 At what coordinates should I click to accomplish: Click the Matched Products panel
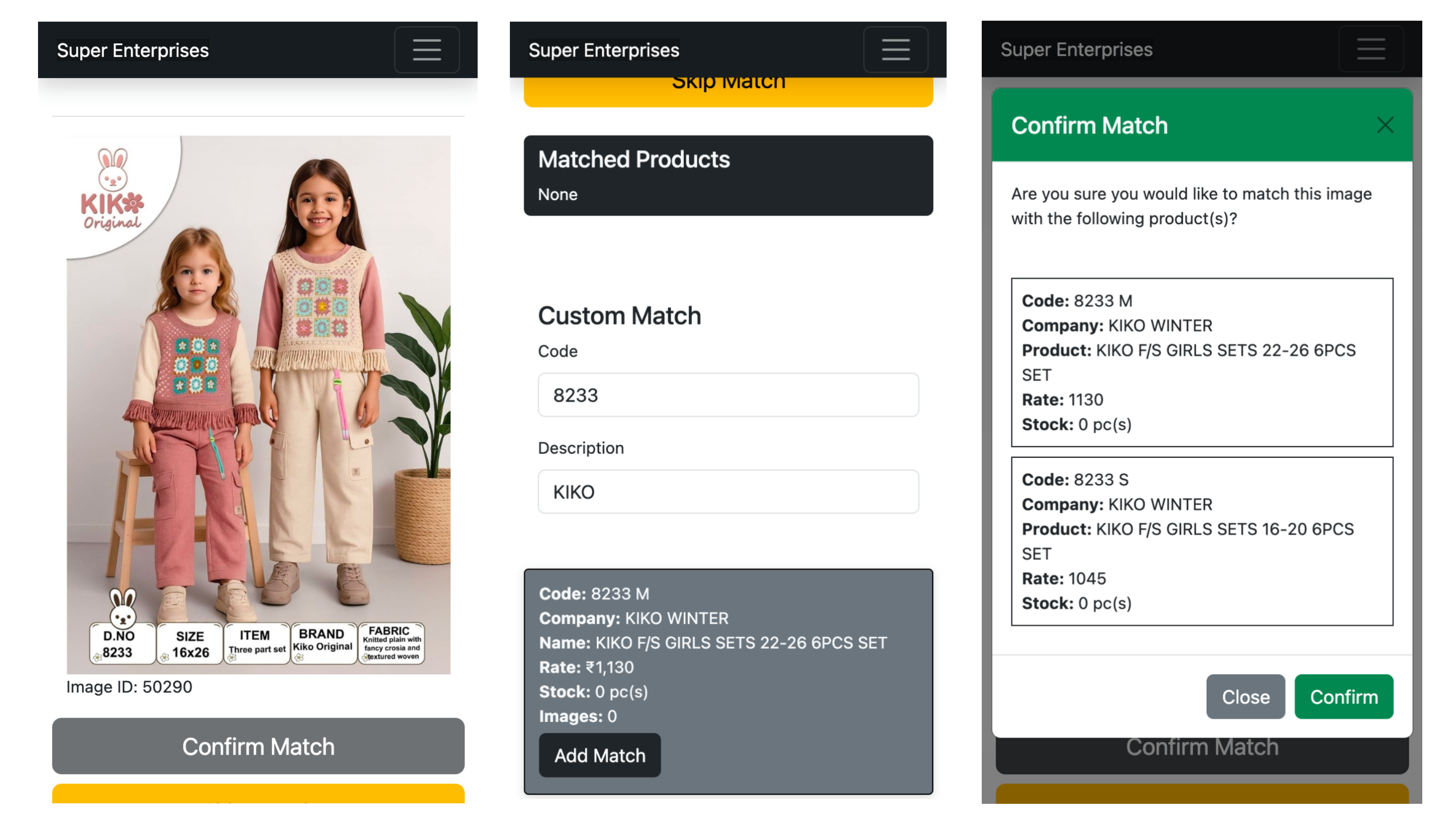[728, 176]
